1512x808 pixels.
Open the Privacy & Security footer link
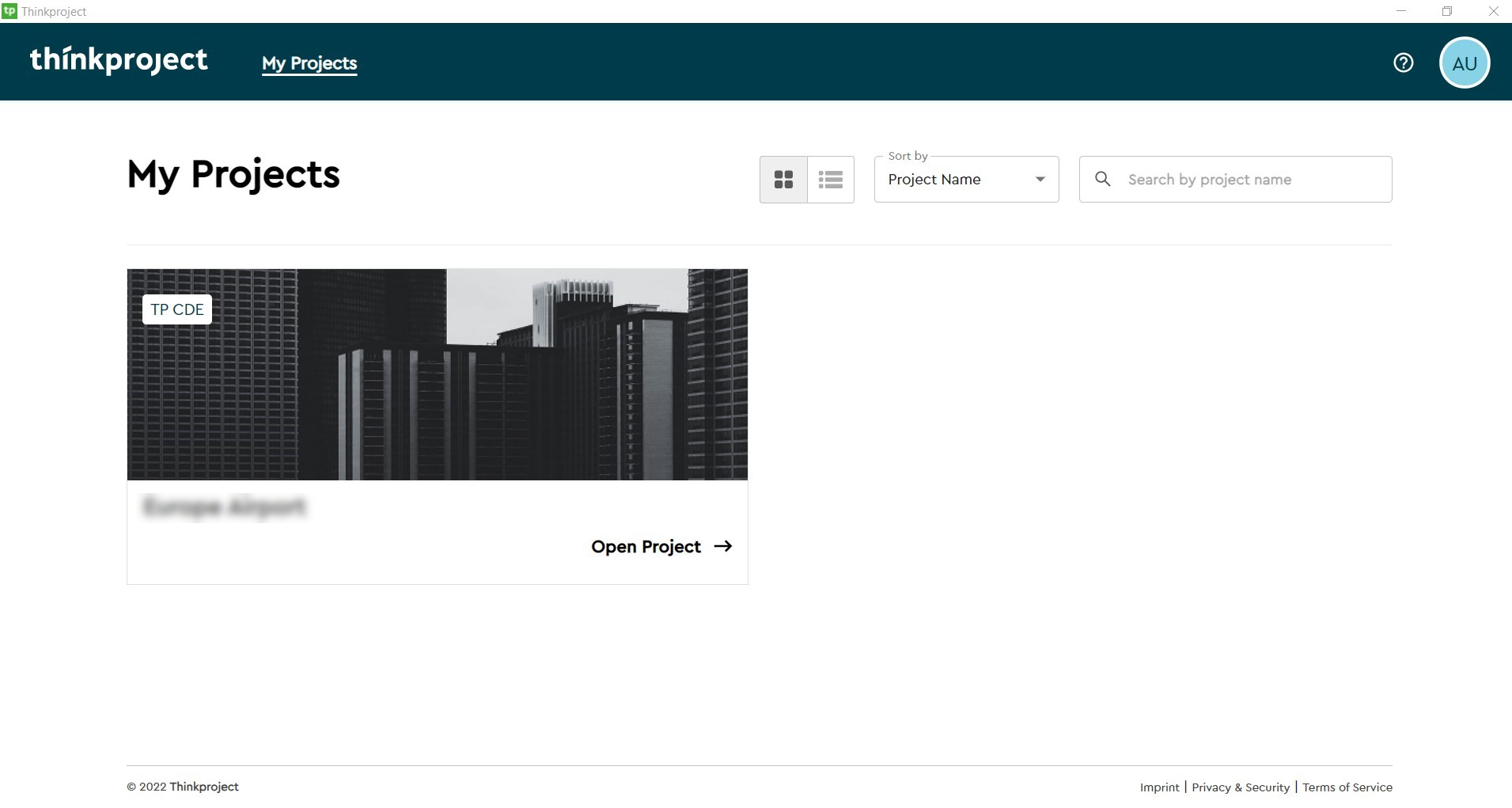(1240, 787)
